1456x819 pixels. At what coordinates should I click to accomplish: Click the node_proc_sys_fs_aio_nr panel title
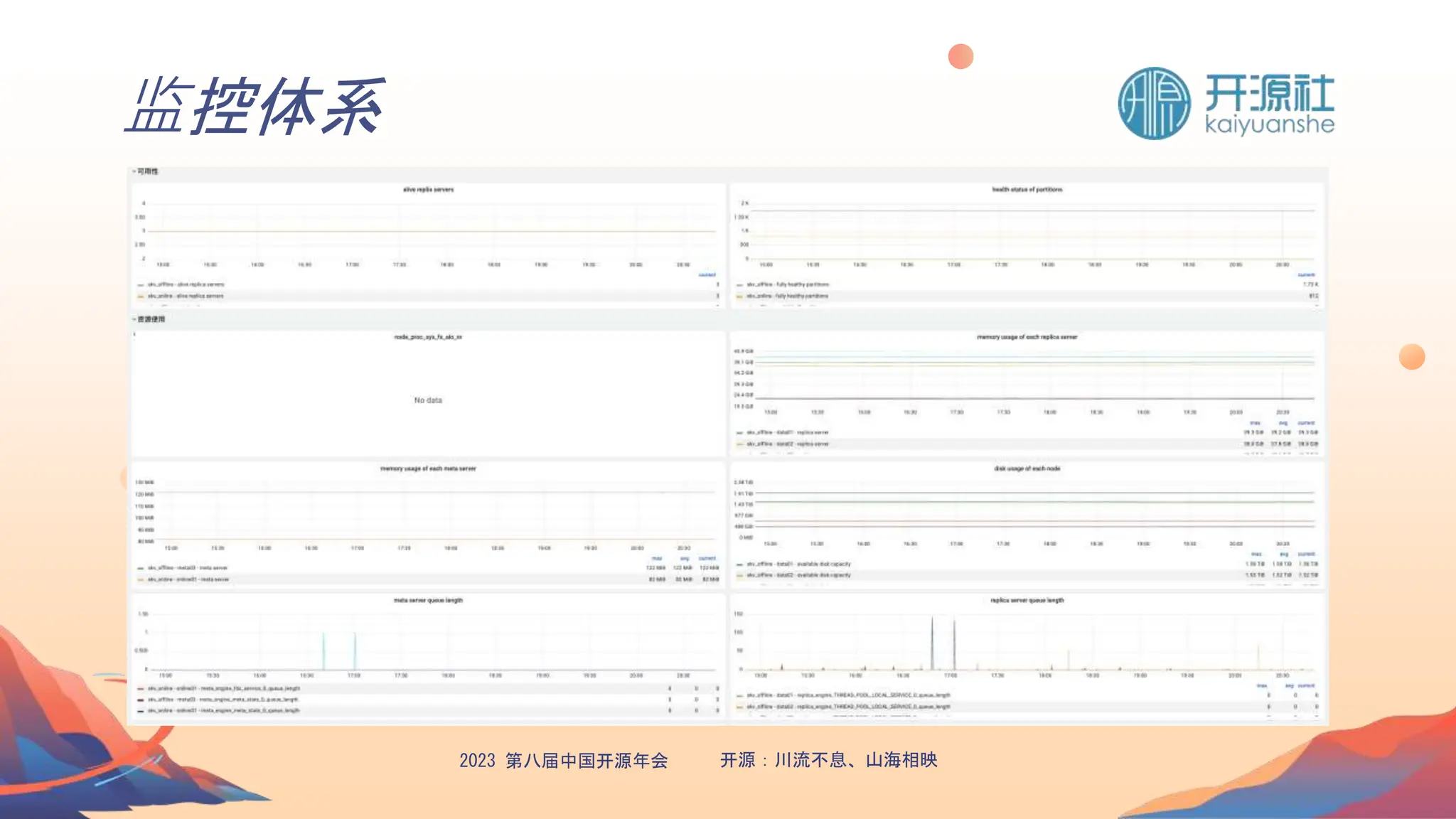click(x=428, y=337)
